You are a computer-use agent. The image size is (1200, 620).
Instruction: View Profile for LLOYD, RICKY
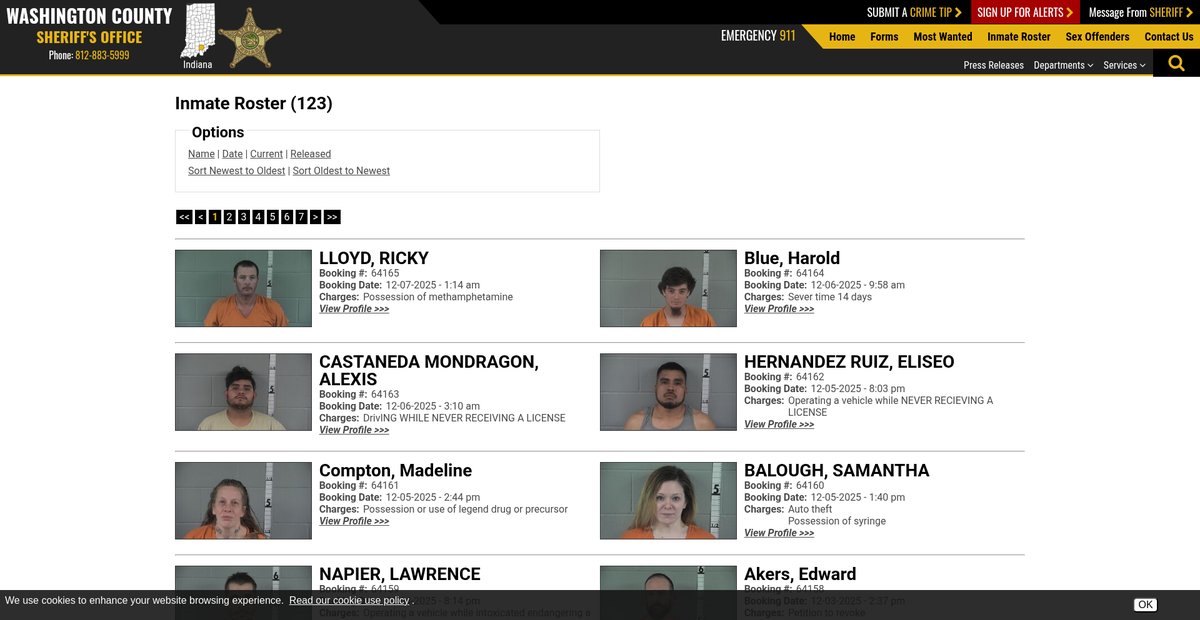coord(354,309)
